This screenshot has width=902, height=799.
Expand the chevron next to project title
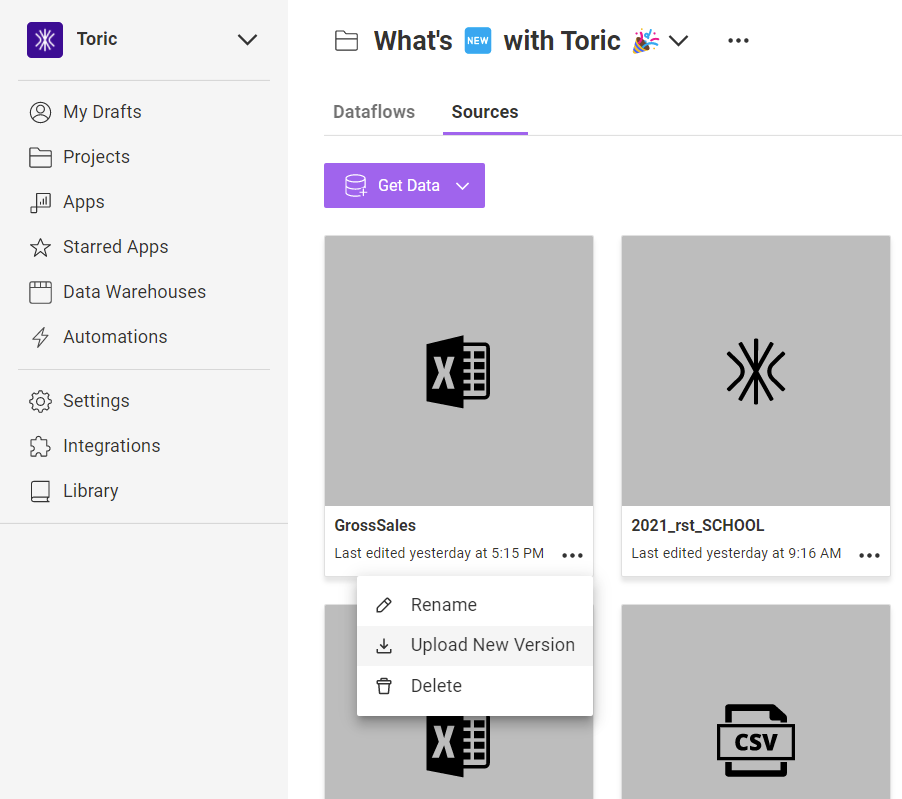679,42
